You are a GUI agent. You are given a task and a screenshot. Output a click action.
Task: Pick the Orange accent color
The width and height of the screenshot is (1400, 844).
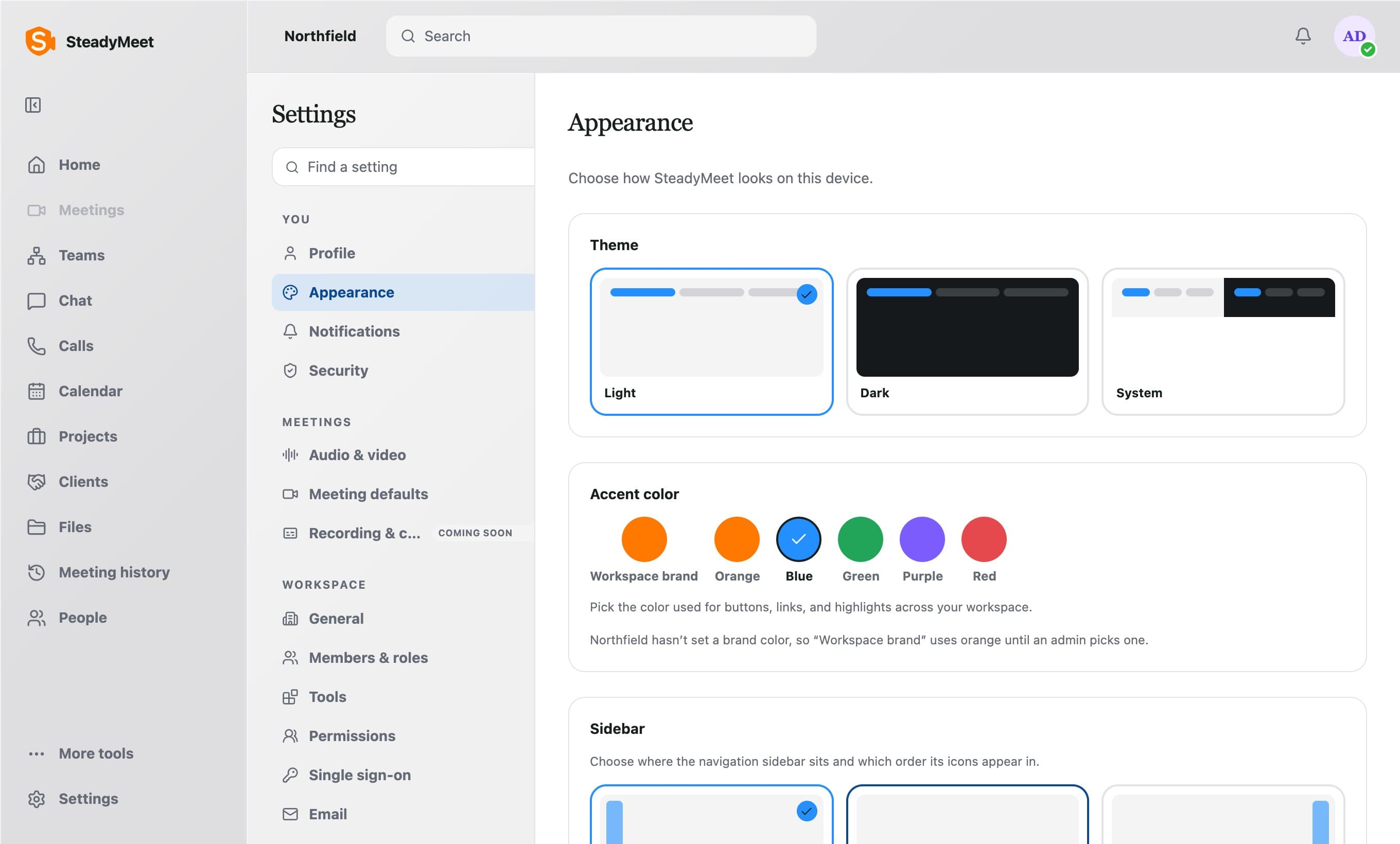pos(737,539)
